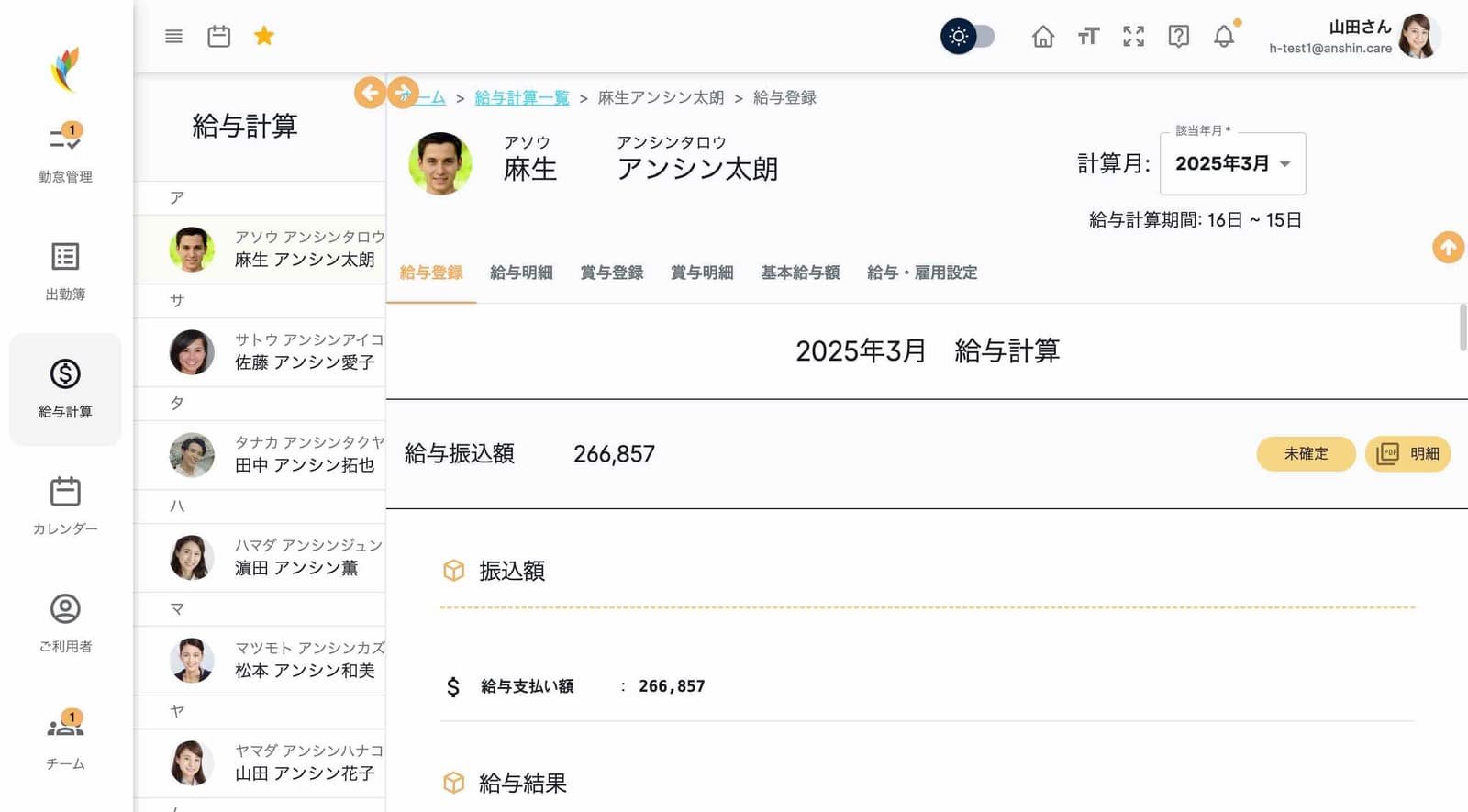Click the 2025年3月 給与計算 heading
The height and width of the screenshot is (812, 1468).
[x=928, y=350]
